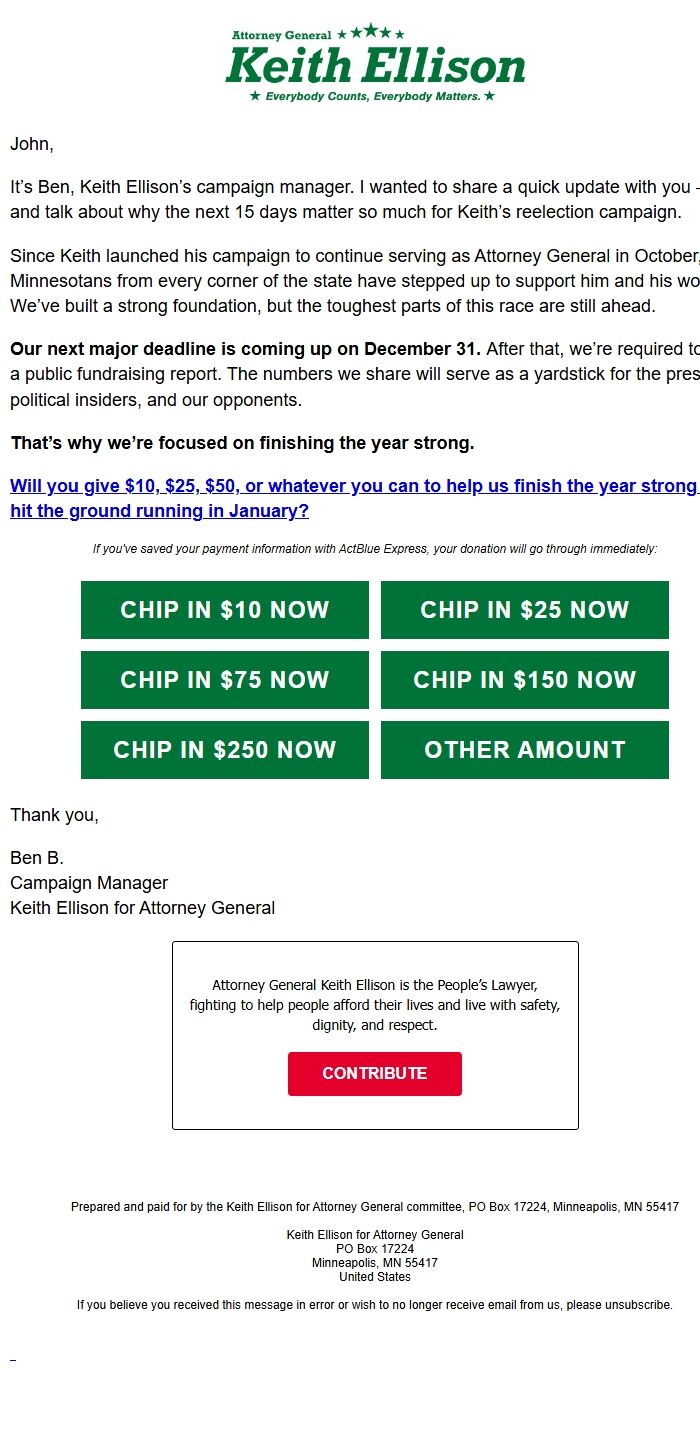Image resolution: width=700 pixels, height=1434 pixels.
Task: Click the ActBlue Express payment notice text
Action: pos(374,548)
